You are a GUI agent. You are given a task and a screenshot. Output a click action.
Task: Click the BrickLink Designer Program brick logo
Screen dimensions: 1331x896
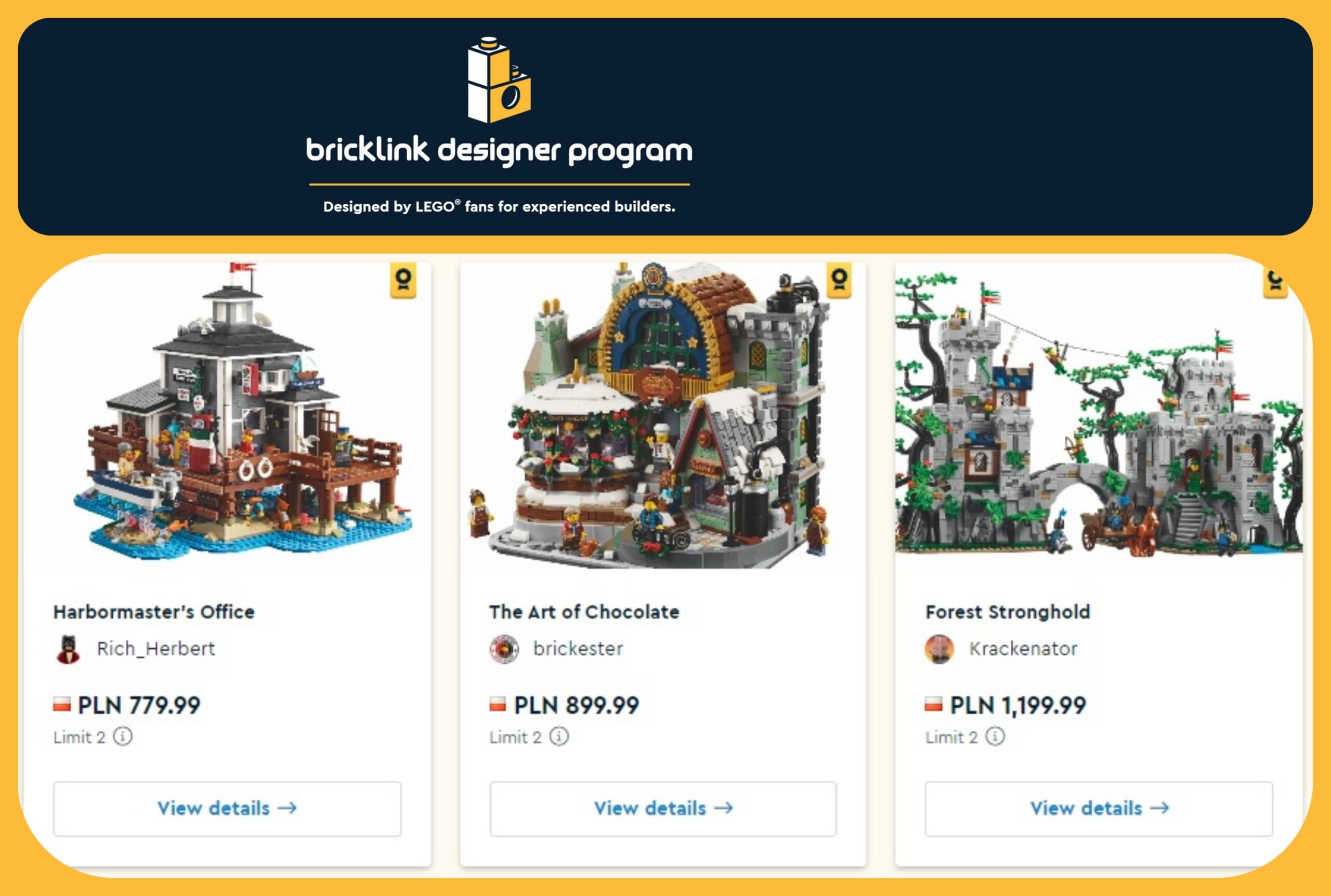point(499,80)
